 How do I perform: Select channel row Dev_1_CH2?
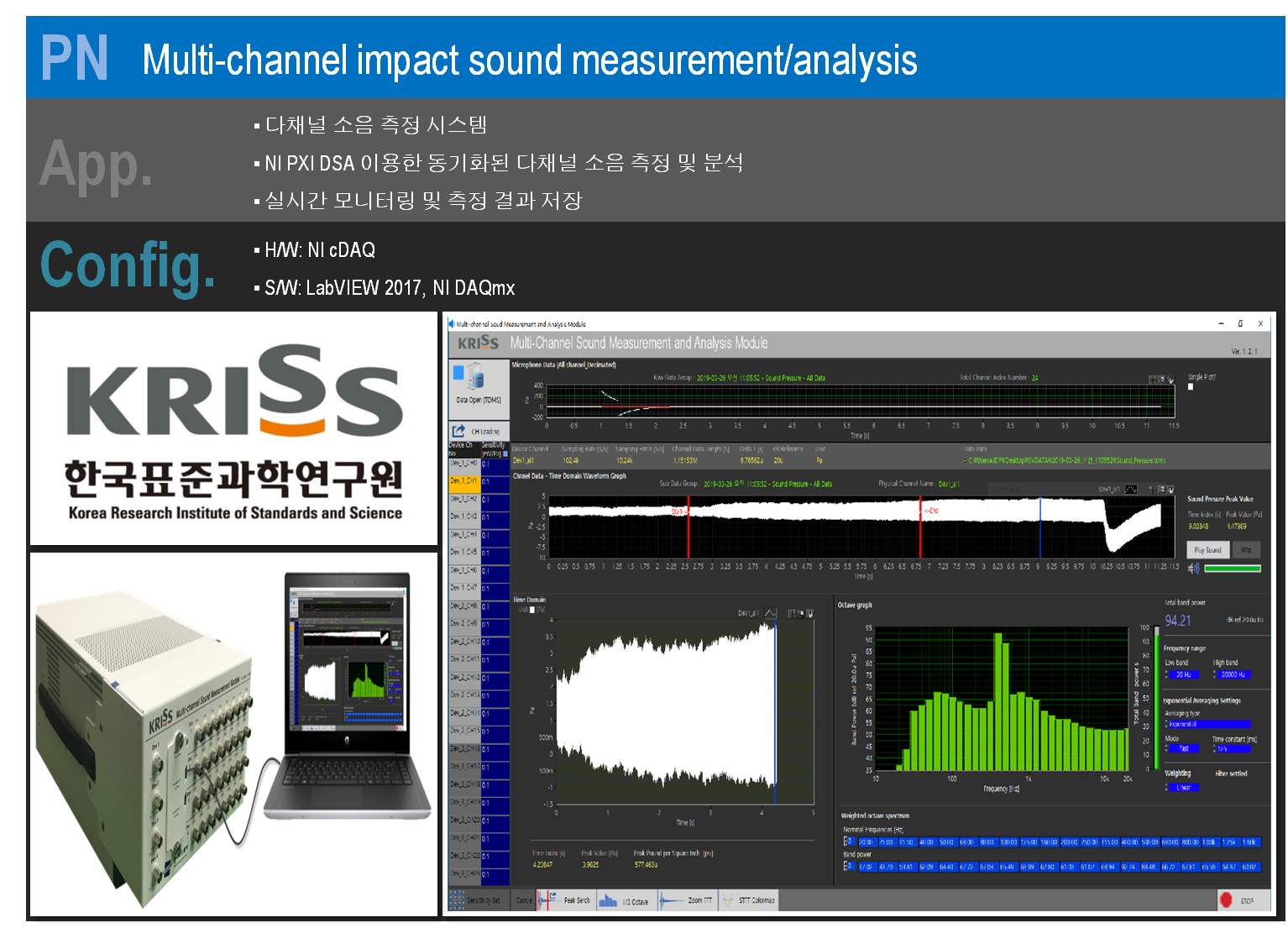[464, 502]
